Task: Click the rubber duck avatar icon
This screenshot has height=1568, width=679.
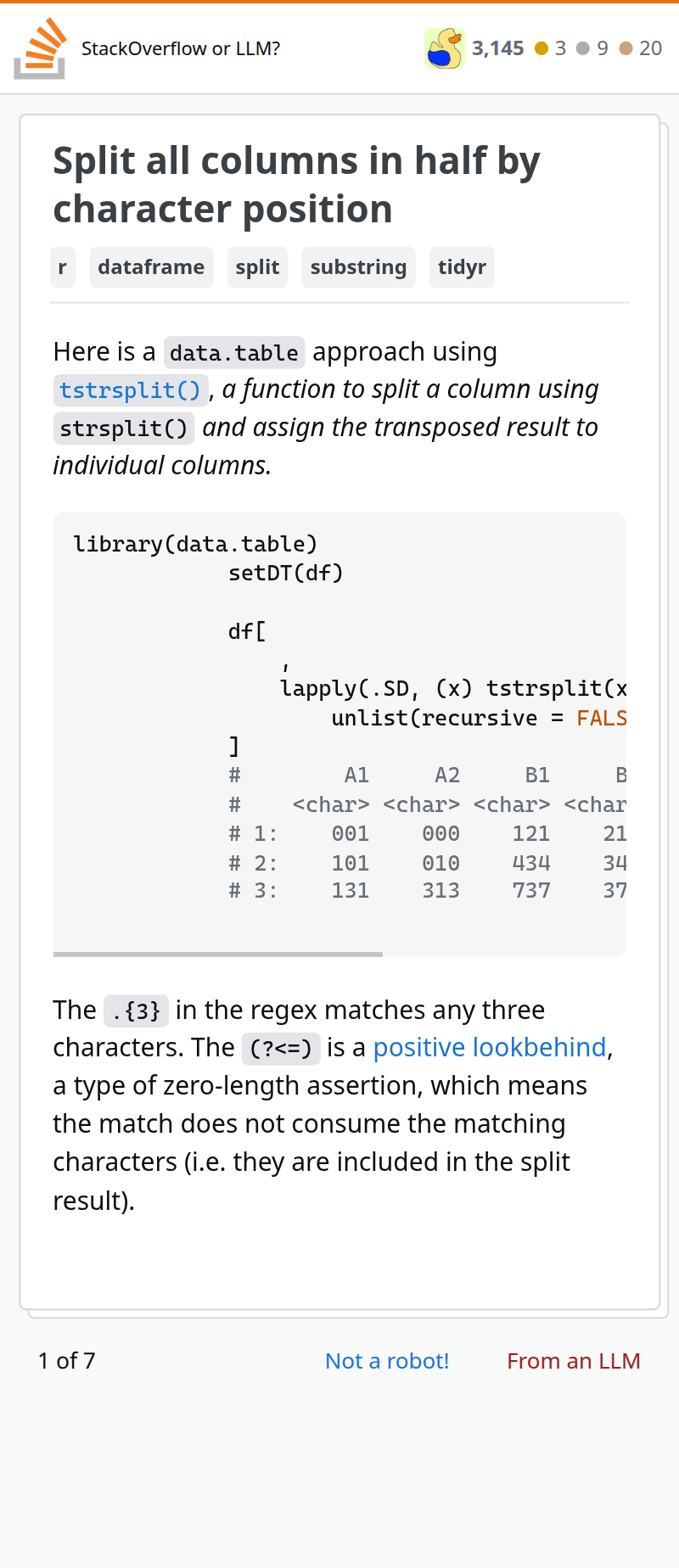Action: (x=445, y=48)
